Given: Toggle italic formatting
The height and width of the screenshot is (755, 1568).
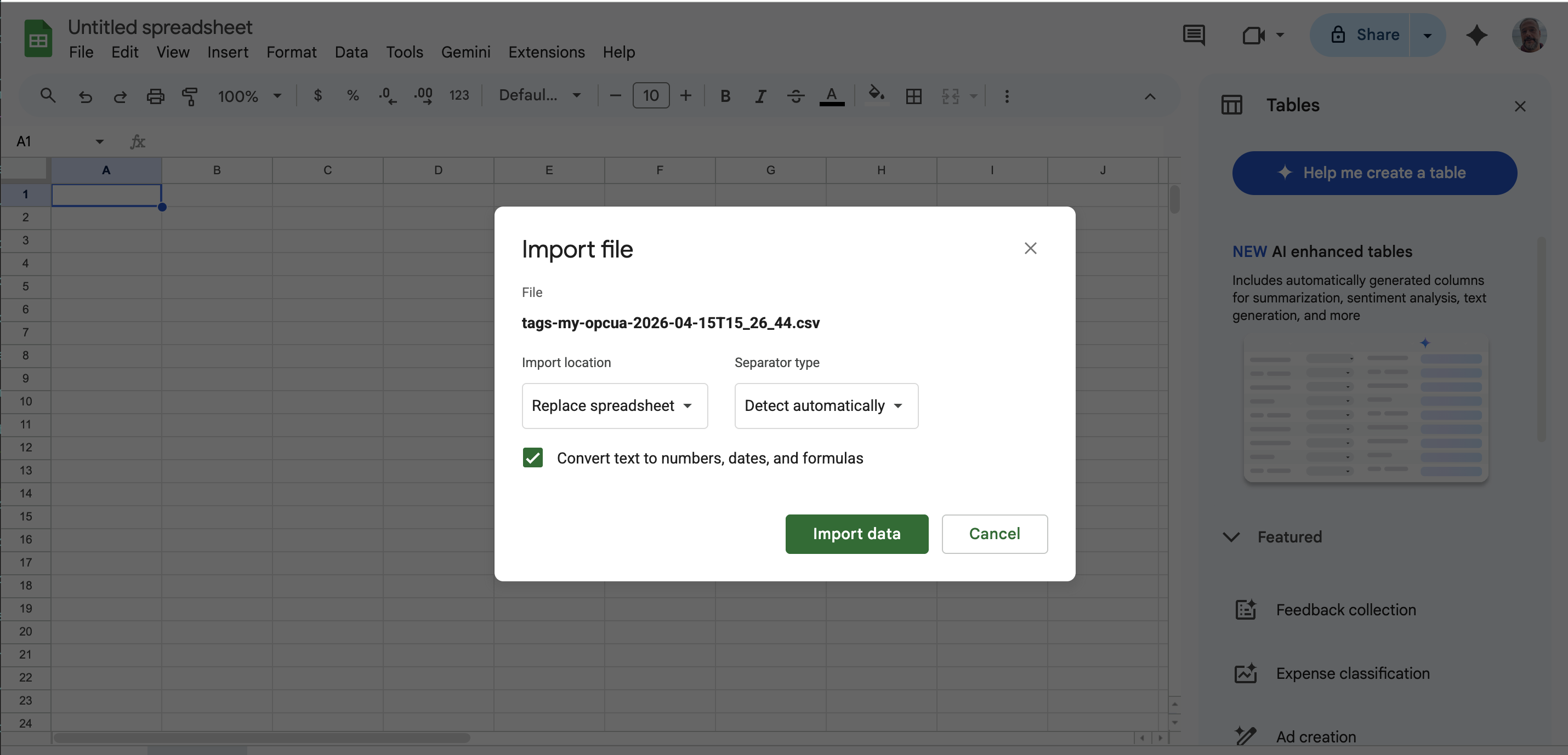Looking at the screenshot, I should tap(760, 95).
